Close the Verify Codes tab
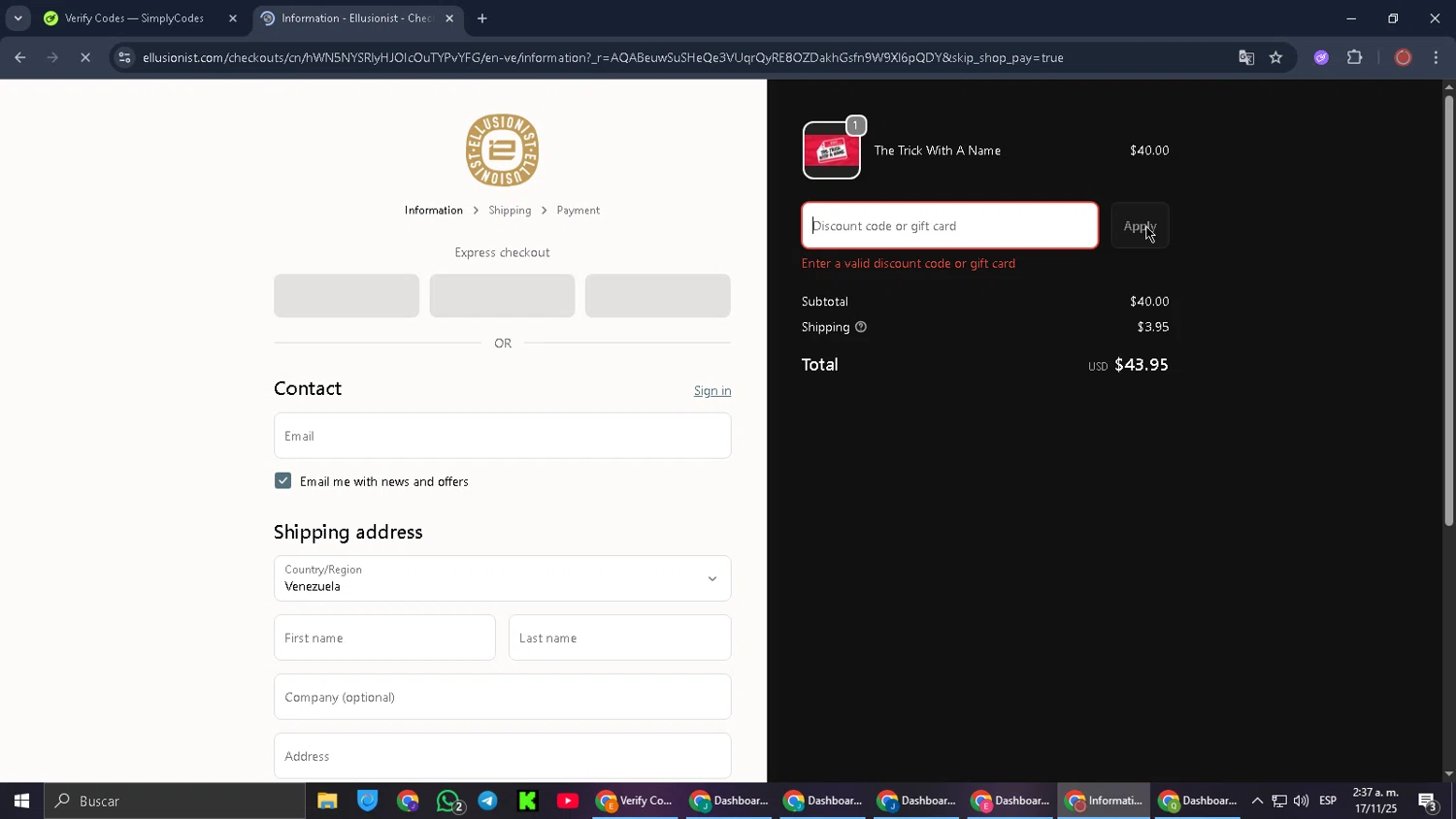The width and height of the screenshot is (1456, 819). 233,18
